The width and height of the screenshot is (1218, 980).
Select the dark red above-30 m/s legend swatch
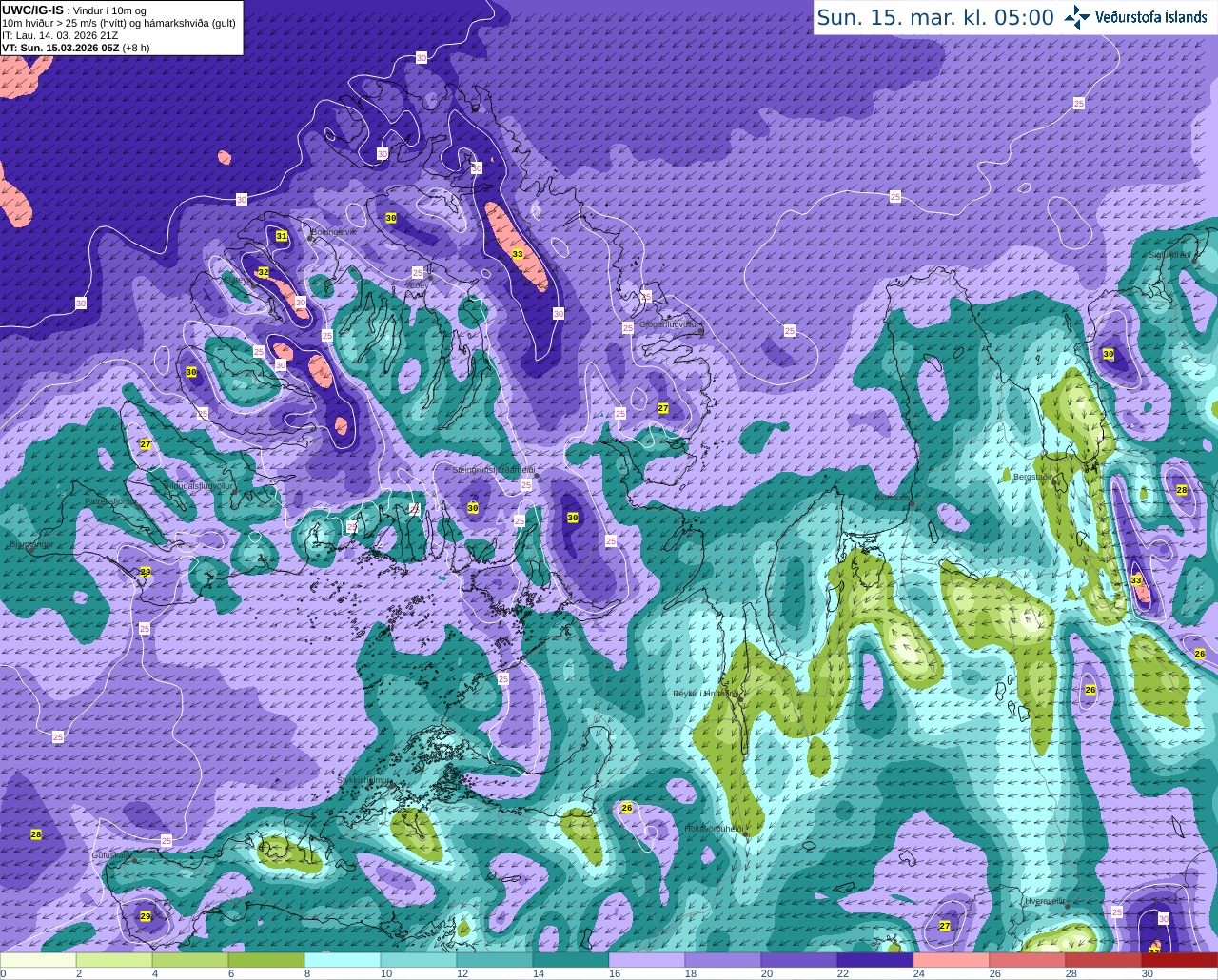(x=1180, y=960)
